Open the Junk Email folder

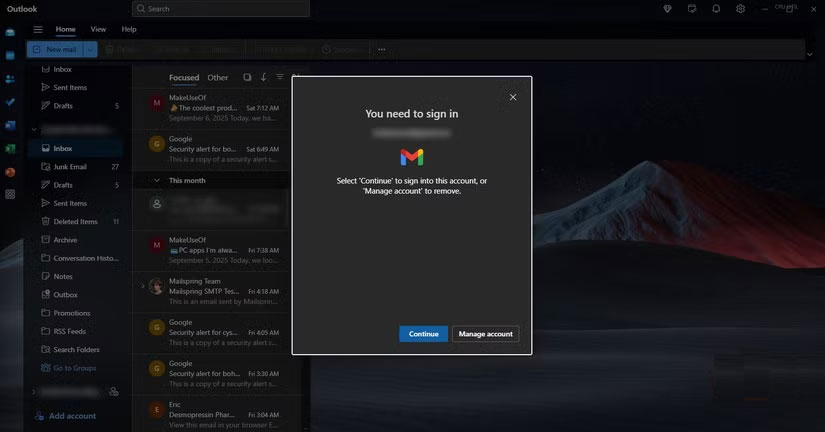click(70, 167)
